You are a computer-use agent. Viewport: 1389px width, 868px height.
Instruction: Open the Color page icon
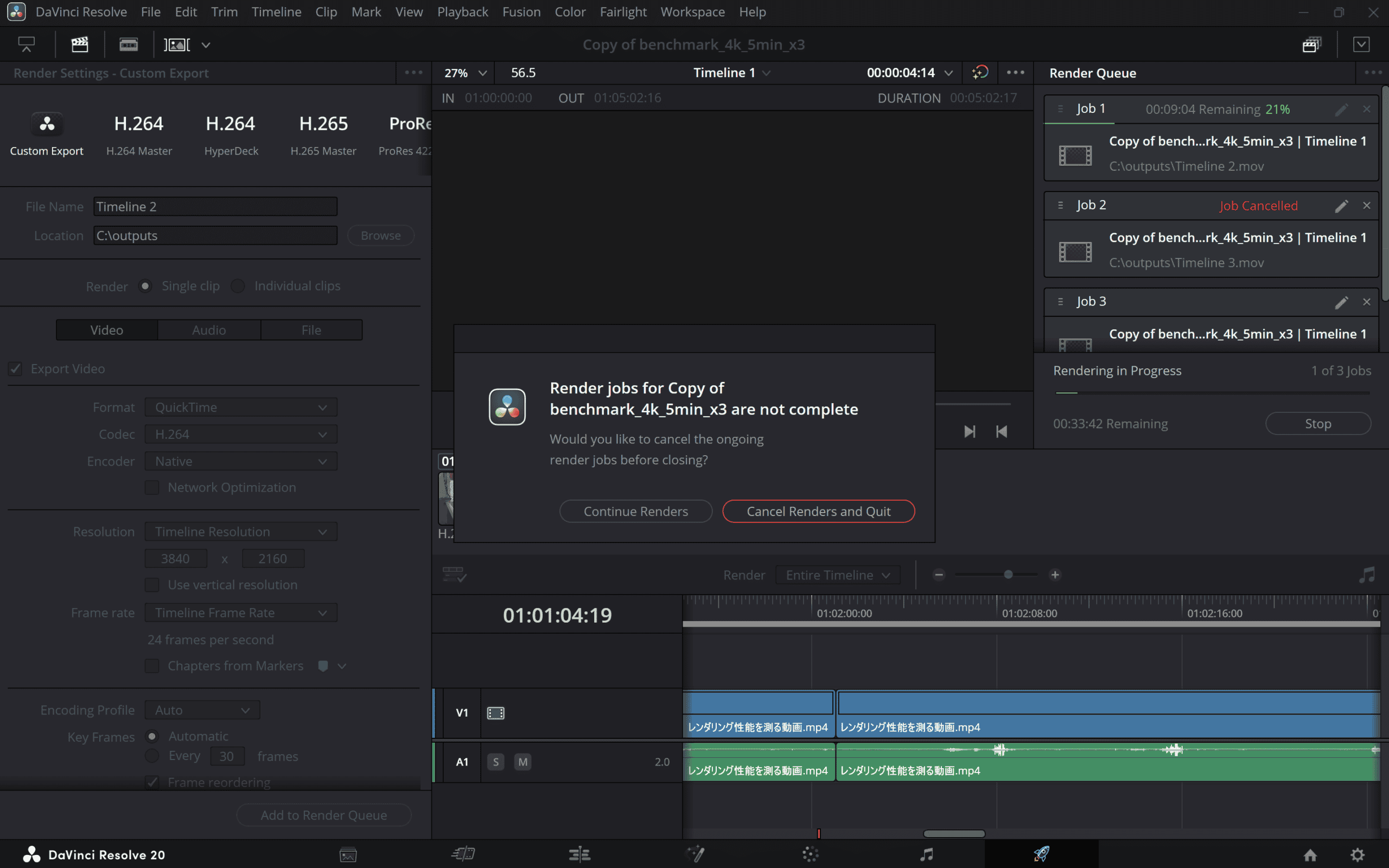pos(811,854)
